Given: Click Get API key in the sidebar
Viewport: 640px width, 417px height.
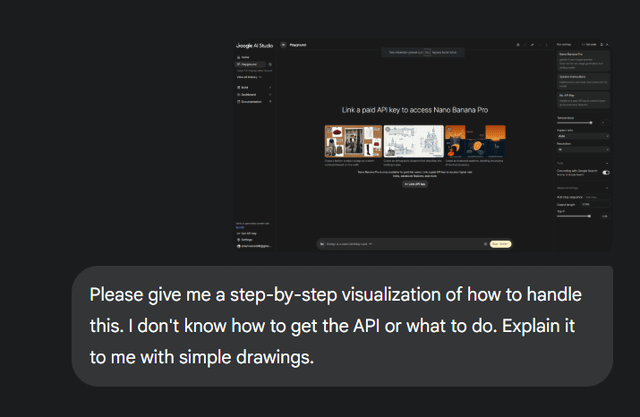Looking at the screenshot, I should click(x=250, y=232).
